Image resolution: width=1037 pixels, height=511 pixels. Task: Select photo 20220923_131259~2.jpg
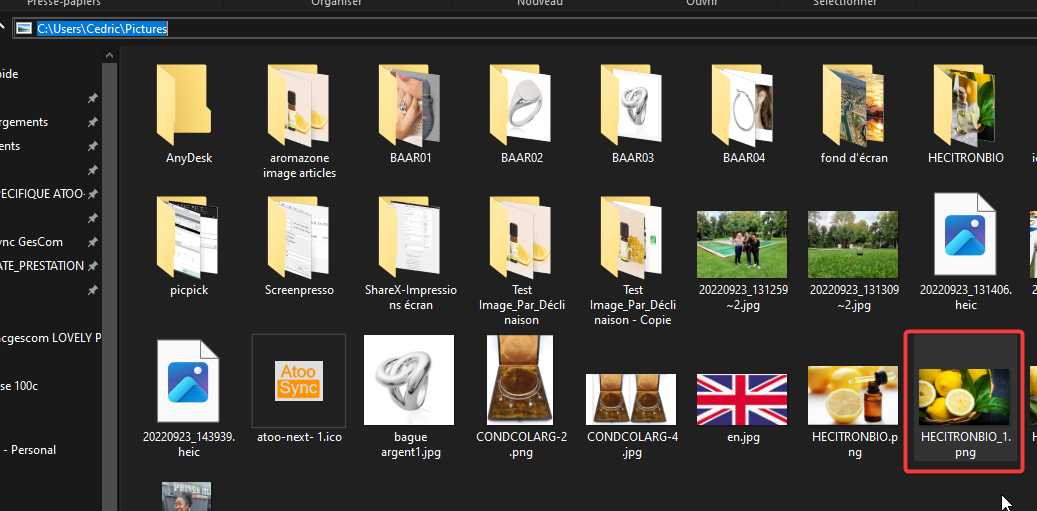[x=742, y=245]
